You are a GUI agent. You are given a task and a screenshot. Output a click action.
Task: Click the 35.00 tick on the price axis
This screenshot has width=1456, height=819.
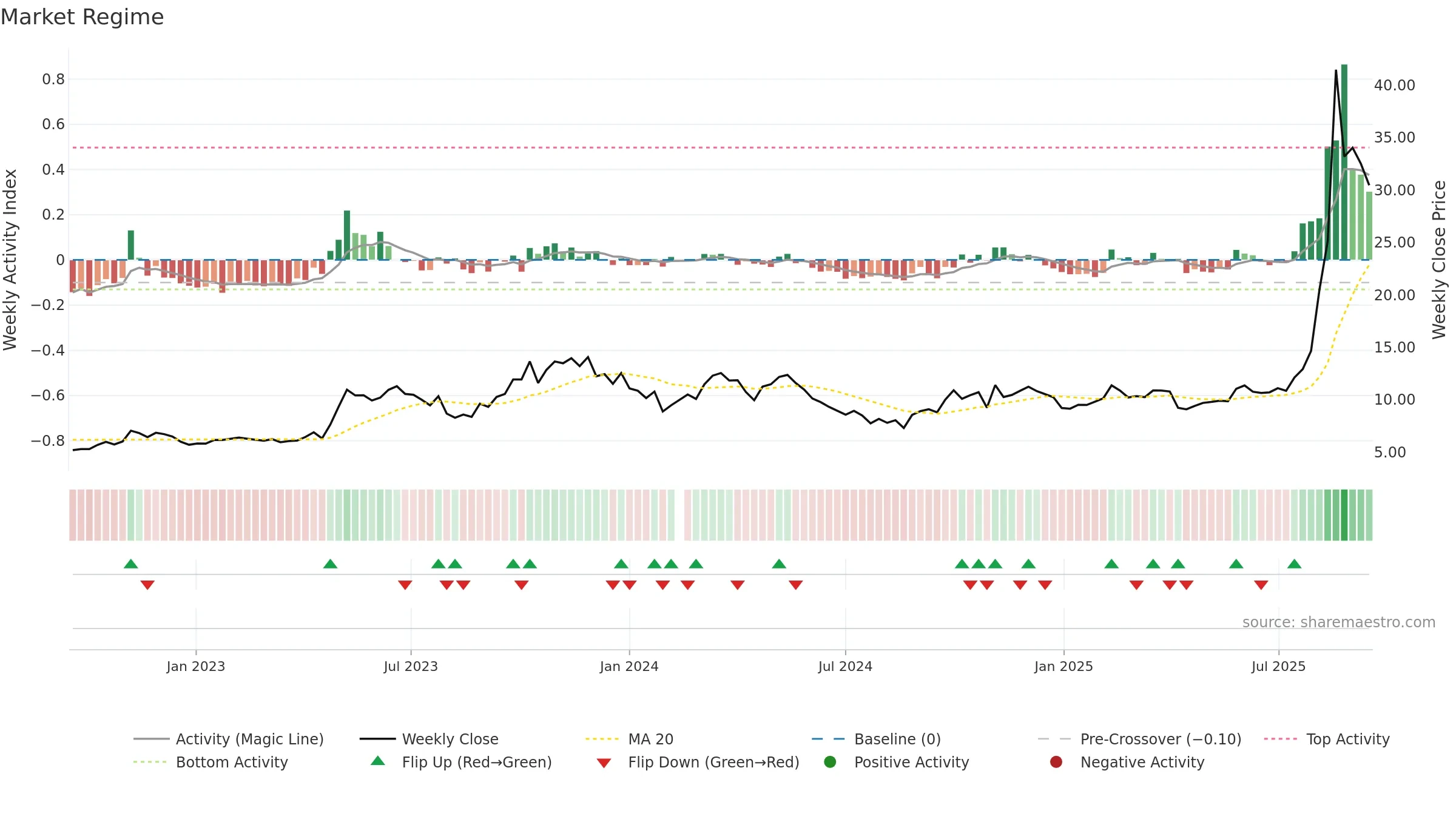1395,138
